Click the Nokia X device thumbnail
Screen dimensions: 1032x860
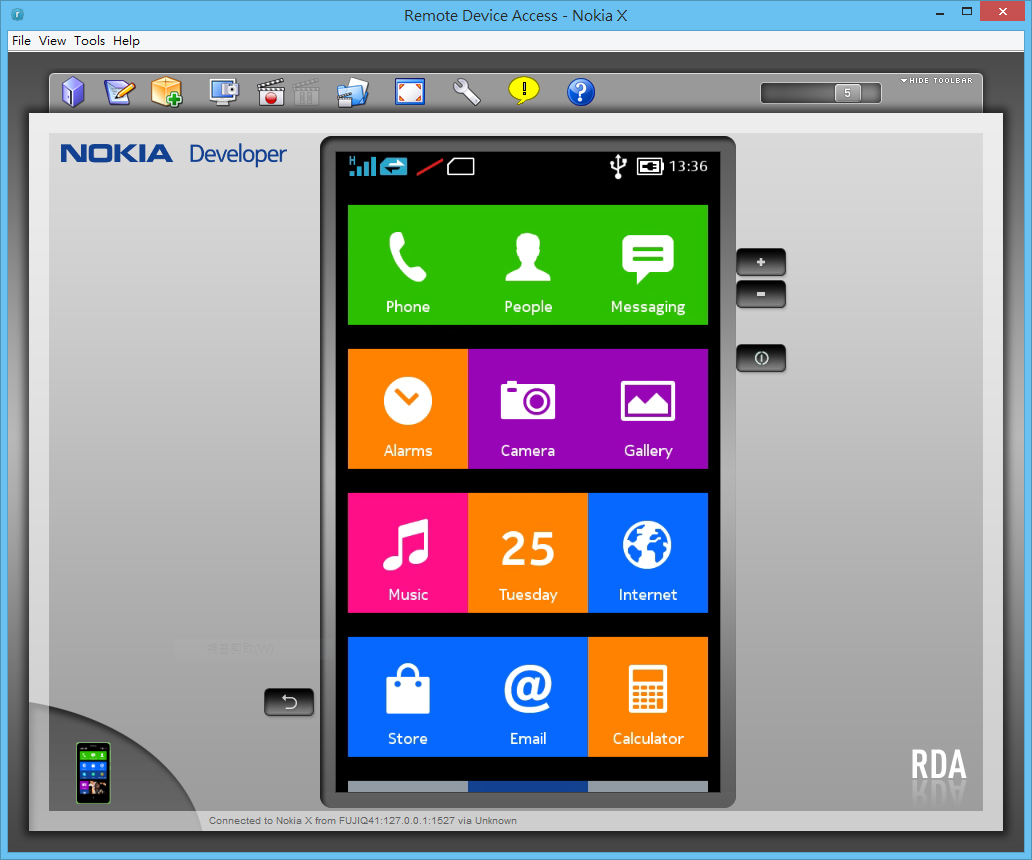(93, 773)
